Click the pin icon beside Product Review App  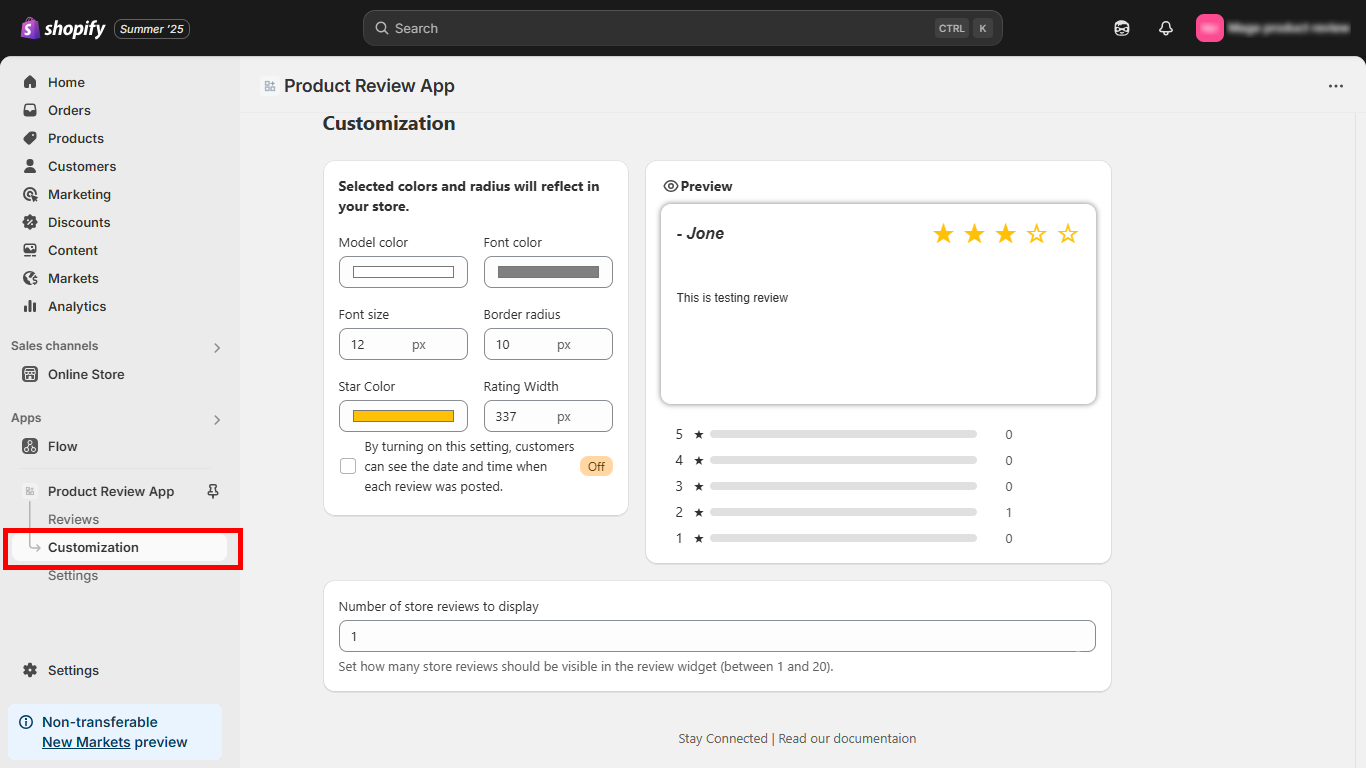pyautogui.click(x=212, y=491)
